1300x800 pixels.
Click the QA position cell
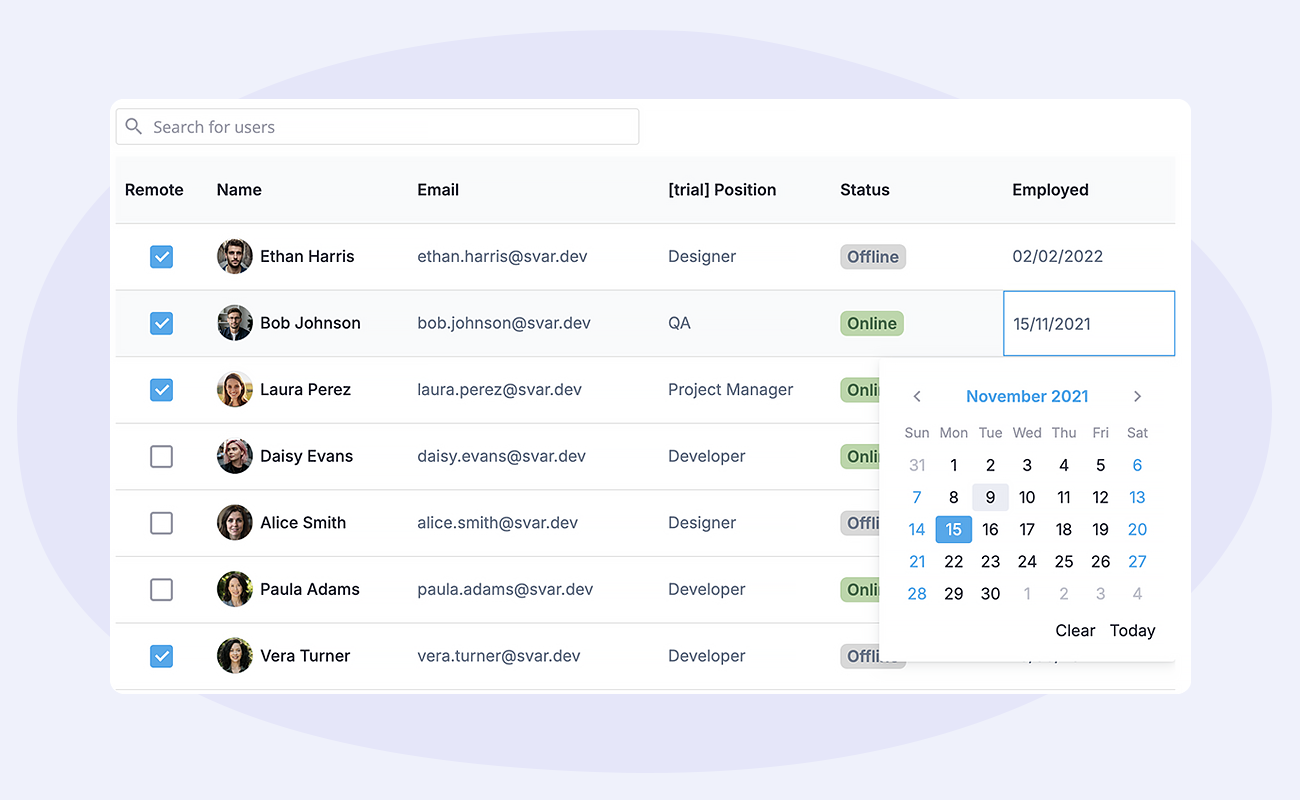679,323
